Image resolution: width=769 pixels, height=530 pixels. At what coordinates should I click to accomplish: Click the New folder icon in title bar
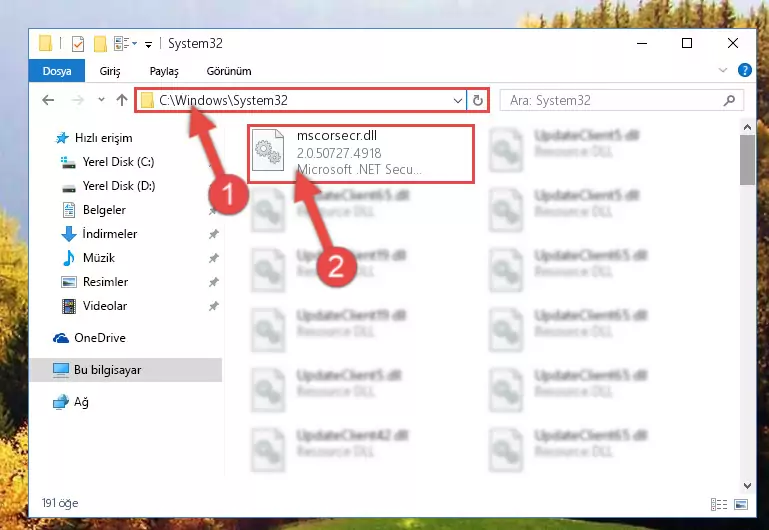coord(100,44)
